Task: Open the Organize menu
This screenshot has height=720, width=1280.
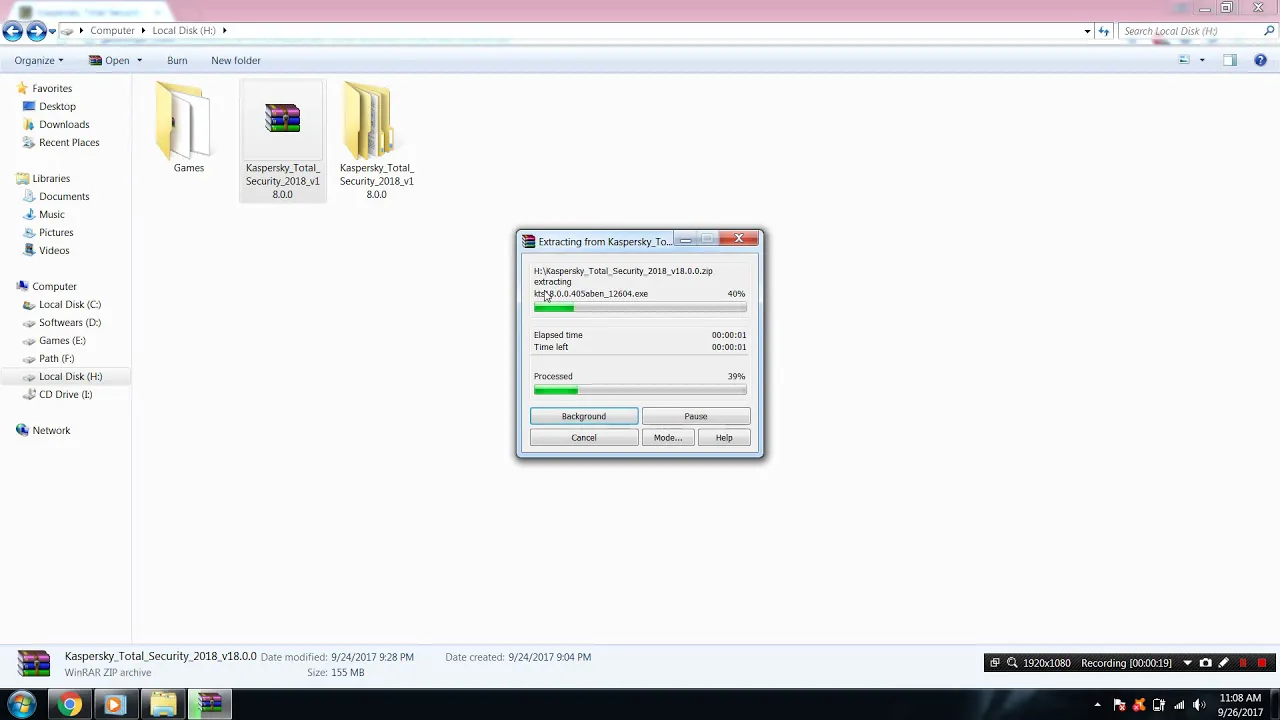Action: tap(39, 61)
